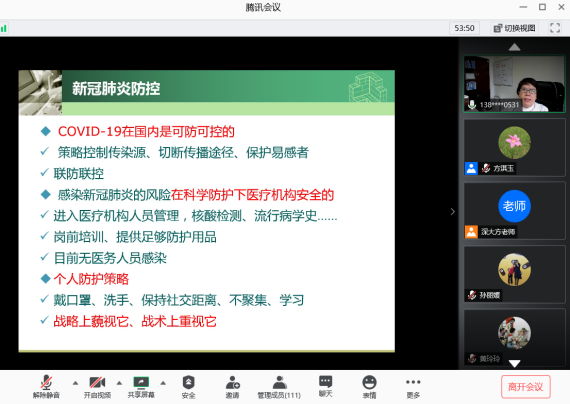
Task: Open the 更多 three-dot menu
Action: pyautogui.click(x=413, y=387)
